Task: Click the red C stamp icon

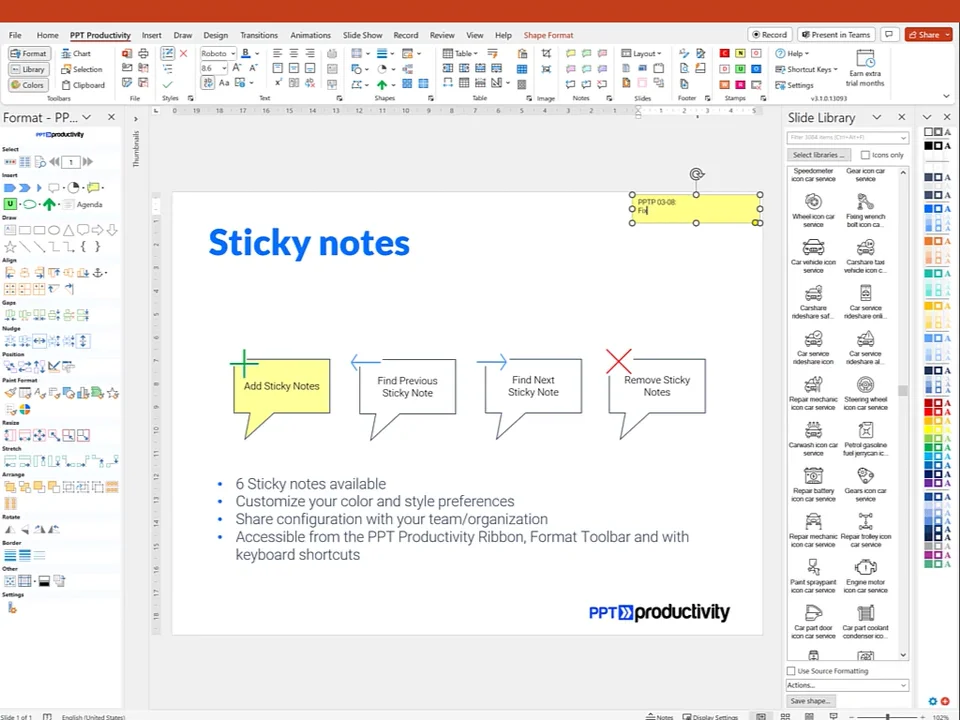Action: point(724,53)
